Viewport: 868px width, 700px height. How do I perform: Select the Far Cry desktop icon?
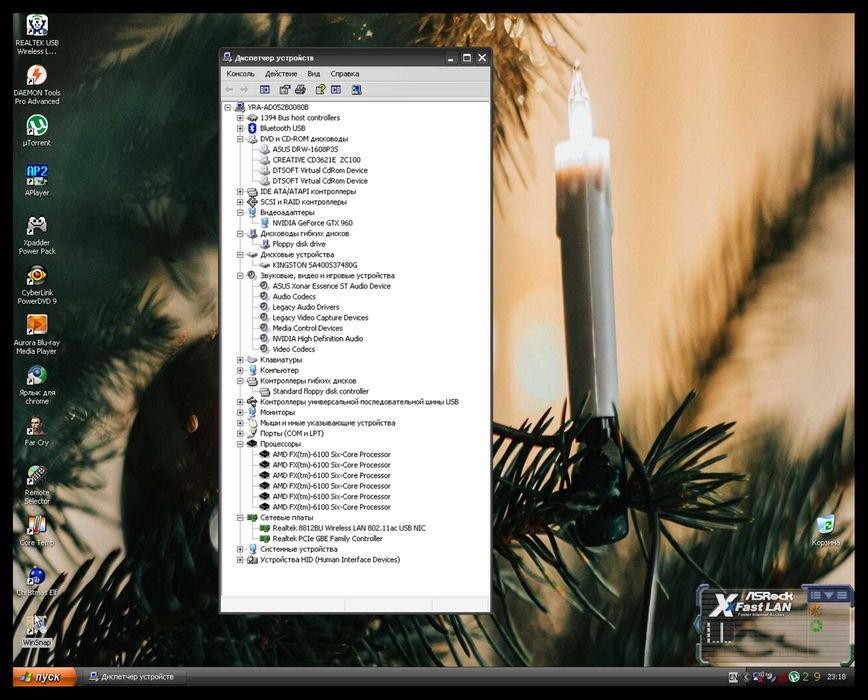click(37, 431)
